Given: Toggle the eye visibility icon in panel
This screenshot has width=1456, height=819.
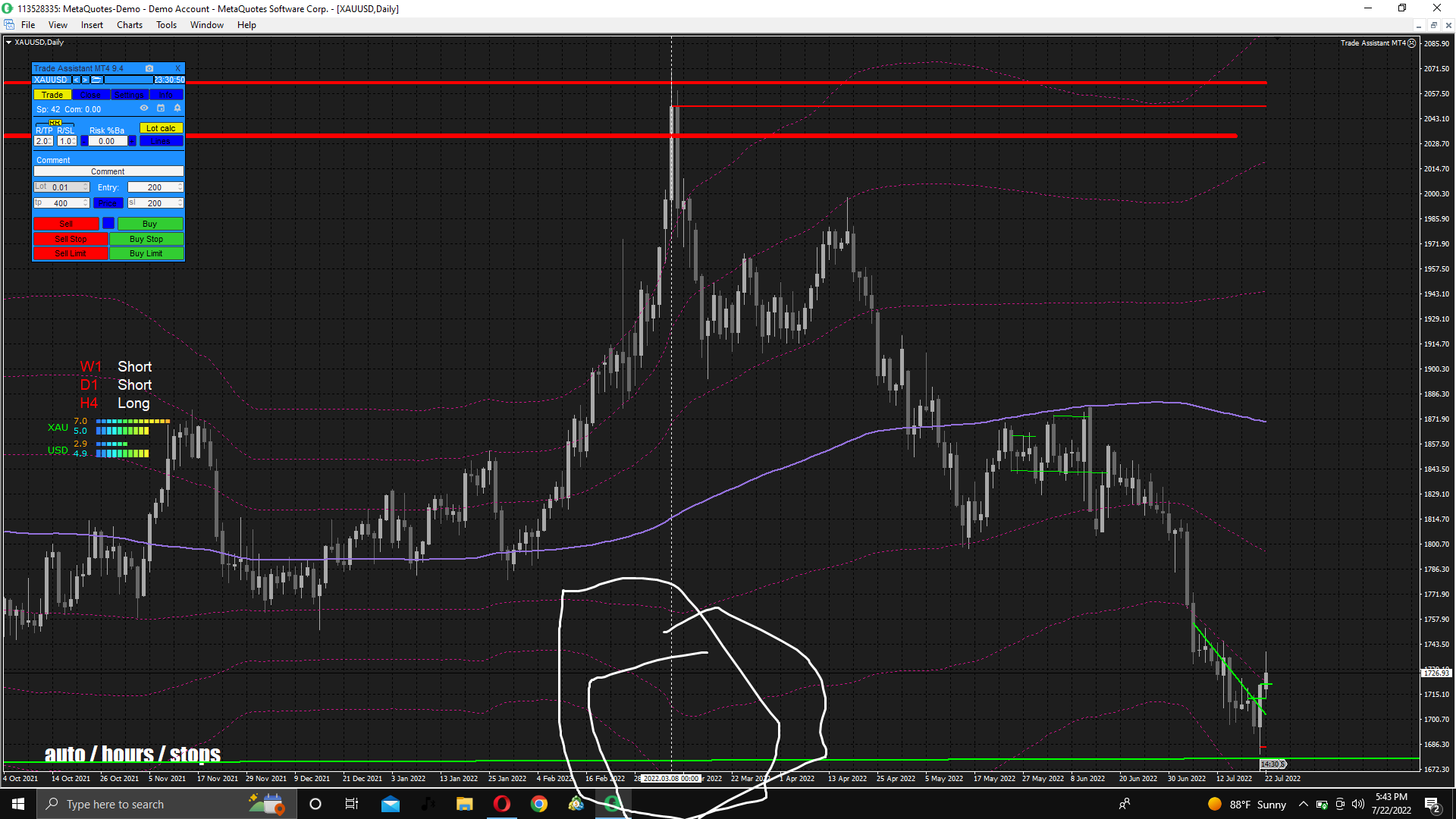Looking at the screenshot, I should pos(144,108).
